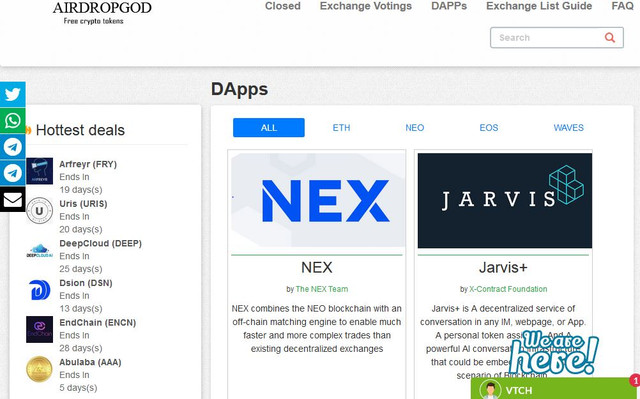Click the Hottest deals flame icon
This screenshot has width=640, height=399.
28,130
